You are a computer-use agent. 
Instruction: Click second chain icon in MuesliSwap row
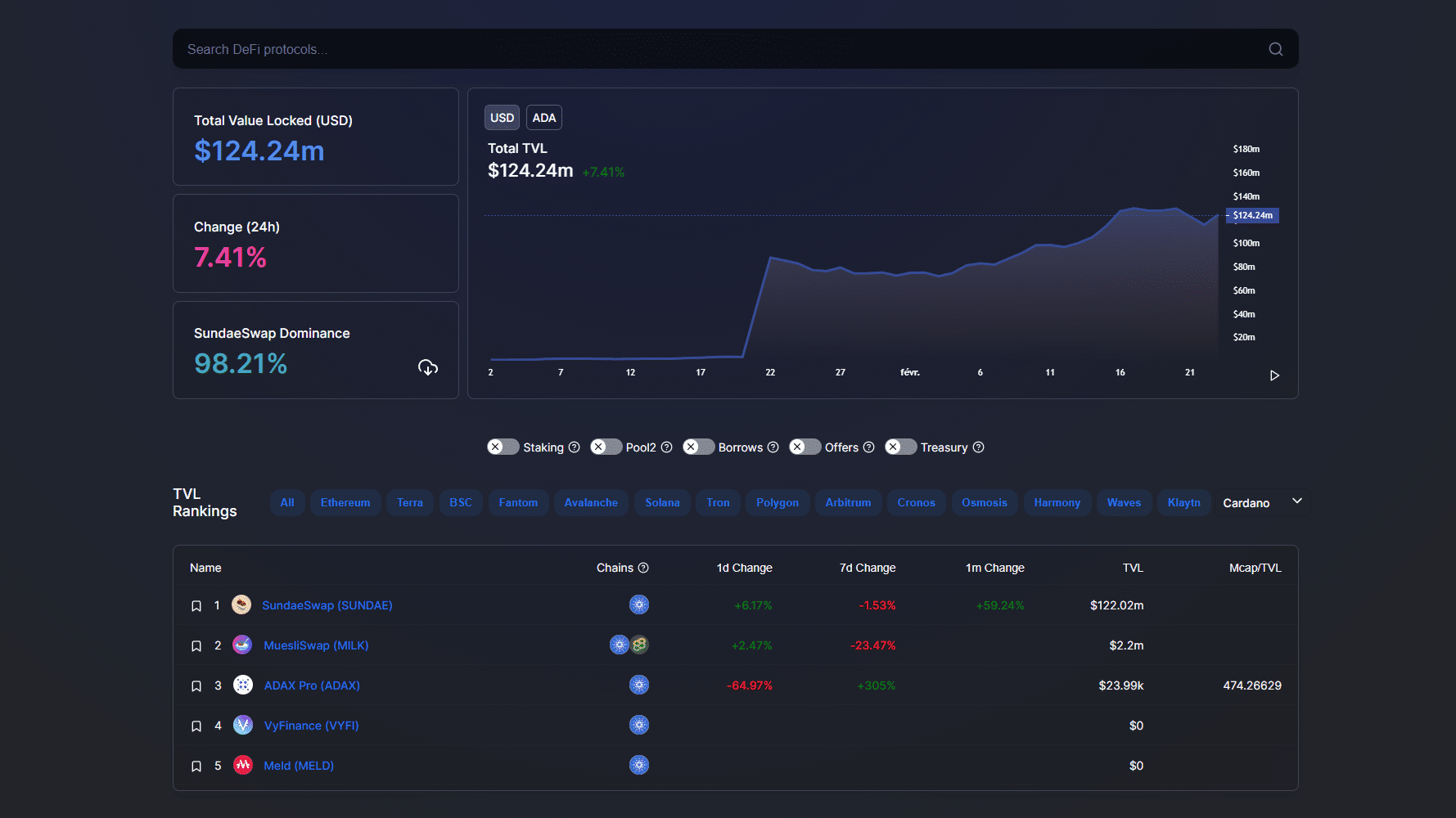640,645
